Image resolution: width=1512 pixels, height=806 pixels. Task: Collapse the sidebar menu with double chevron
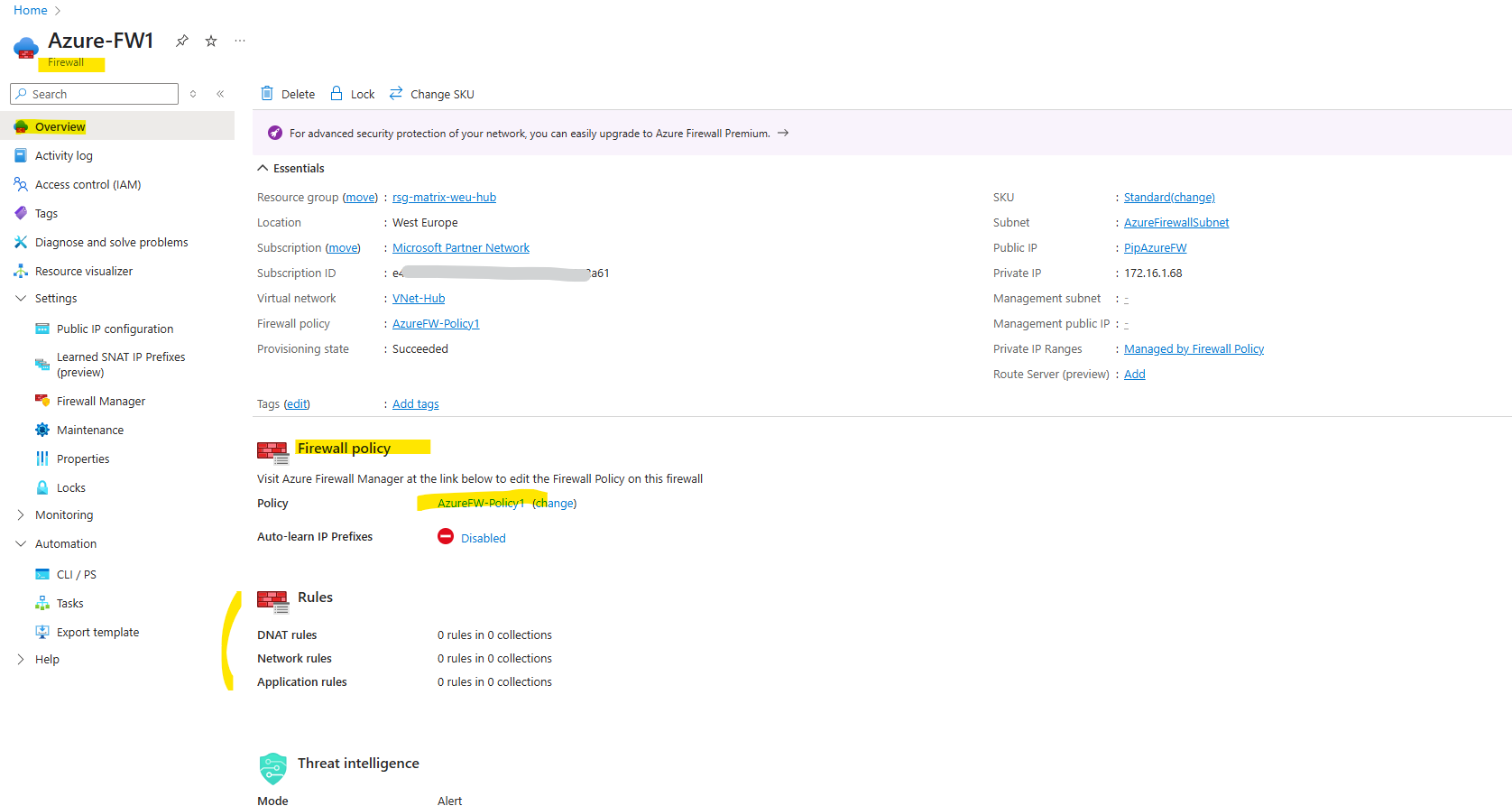click(x=220, y=94)
